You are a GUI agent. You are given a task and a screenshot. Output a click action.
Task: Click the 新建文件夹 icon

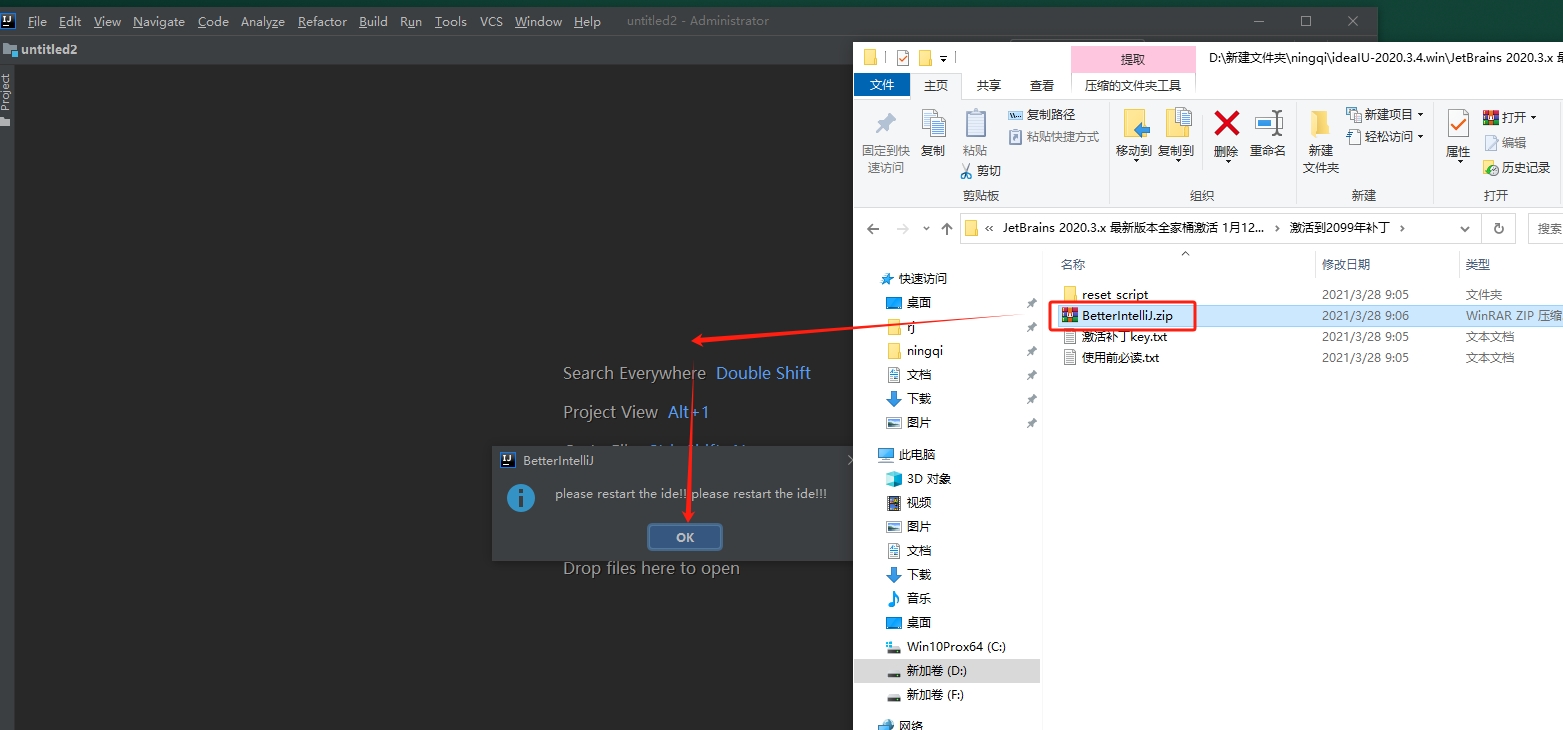tap(1320, 124)
